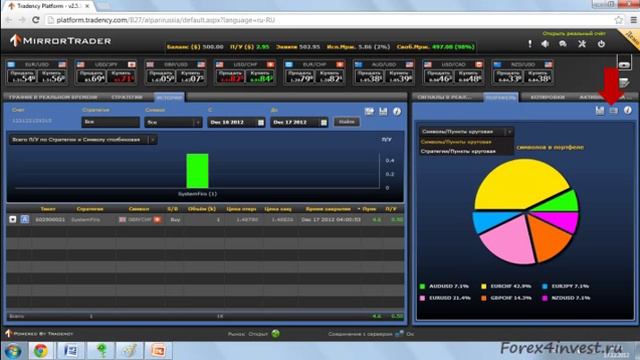Click the USD/CHF buy price button

(260, 76)
